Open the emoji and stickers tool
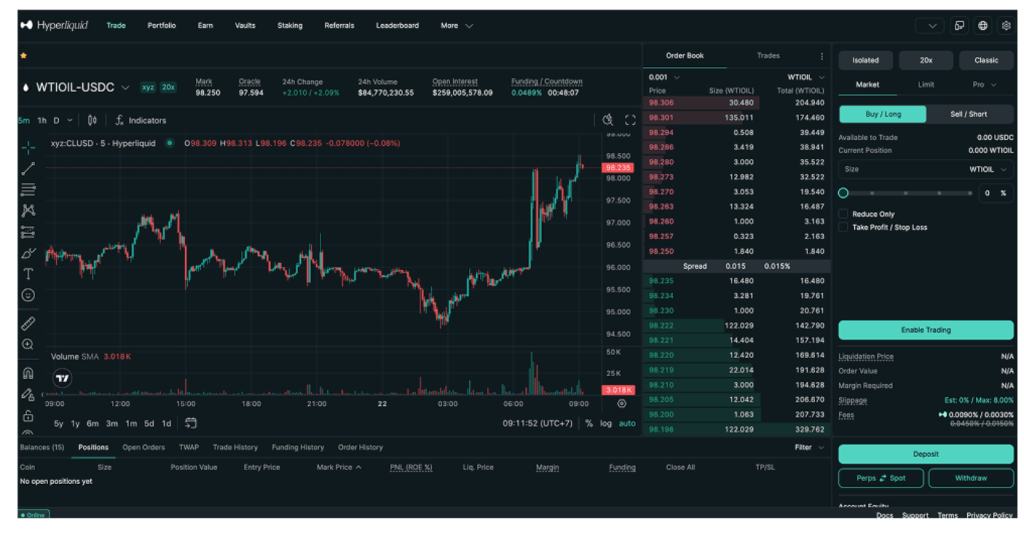Image resolution: width=1024 pixels, height=535 pixels. coord(28,295)
